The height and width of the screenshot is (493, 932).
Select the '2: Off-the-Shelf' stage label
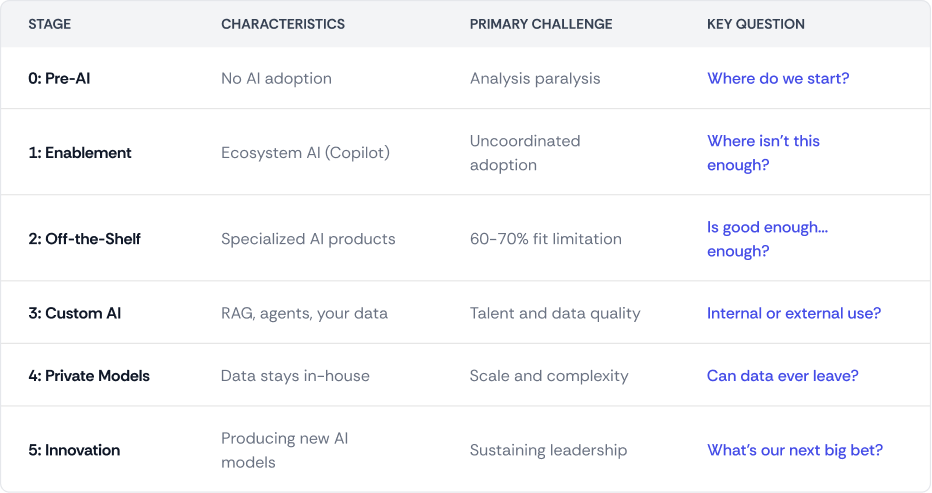[86, 239]
